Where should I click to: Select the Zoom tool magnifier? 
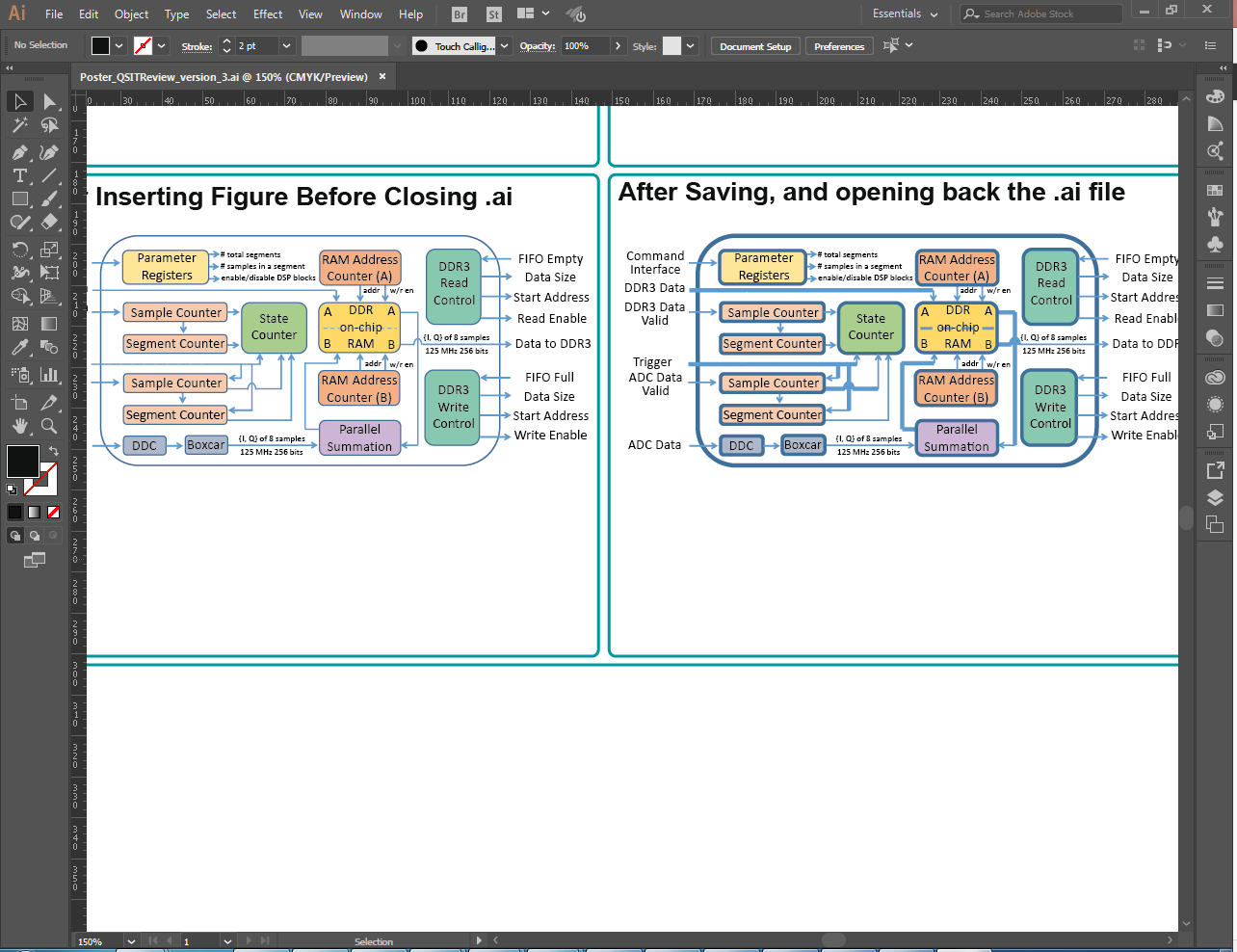coord(49,426)
